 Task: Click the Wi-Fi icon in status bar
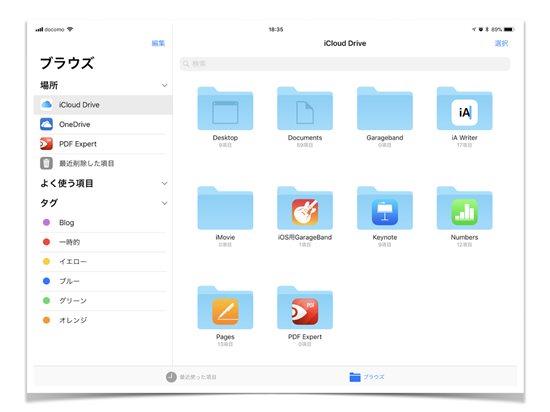(x=70, y=29)
